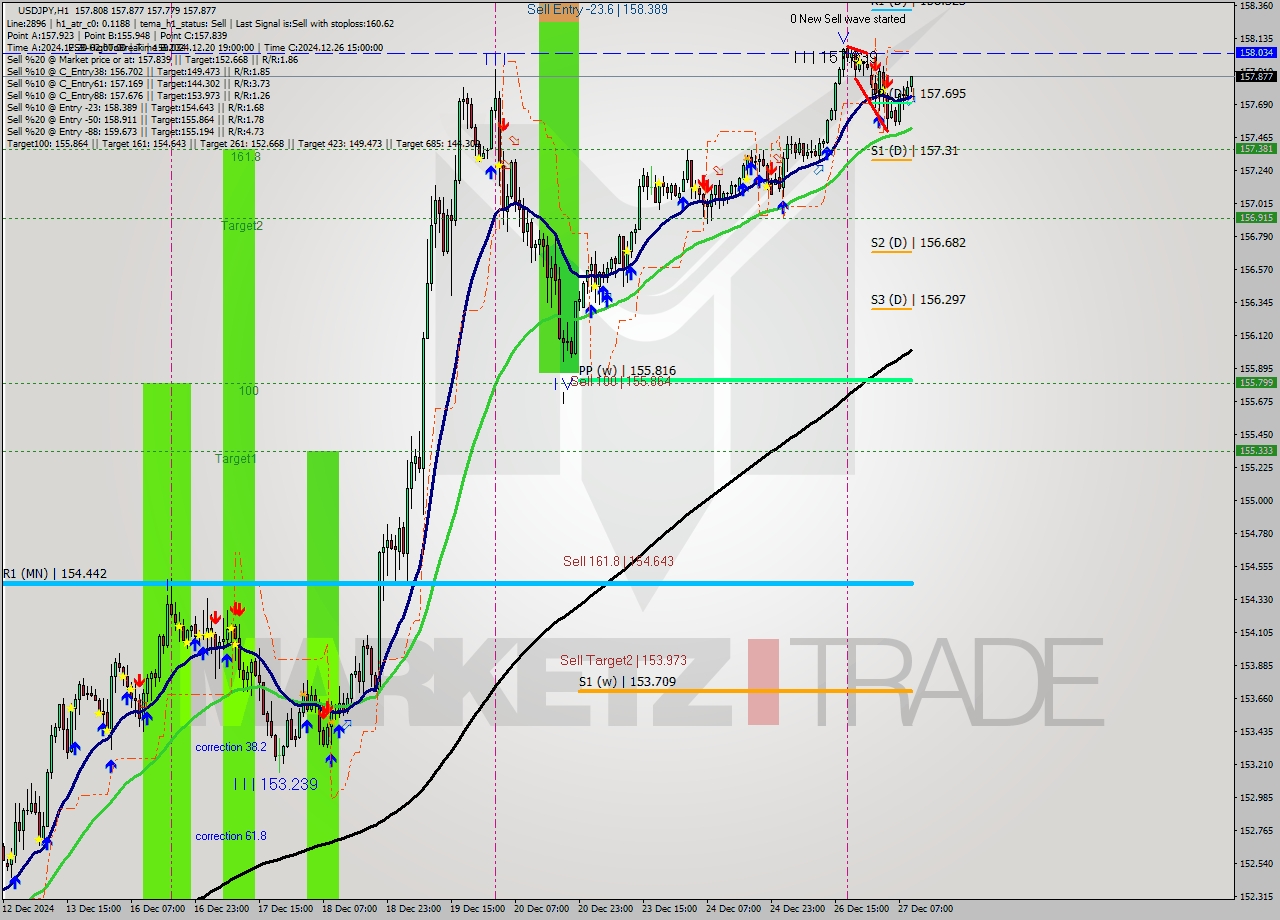This screenshot has width=1280, height=920.
Task: Select the S2 (D) | 156.682 pivot label
Action: (918, 243)
